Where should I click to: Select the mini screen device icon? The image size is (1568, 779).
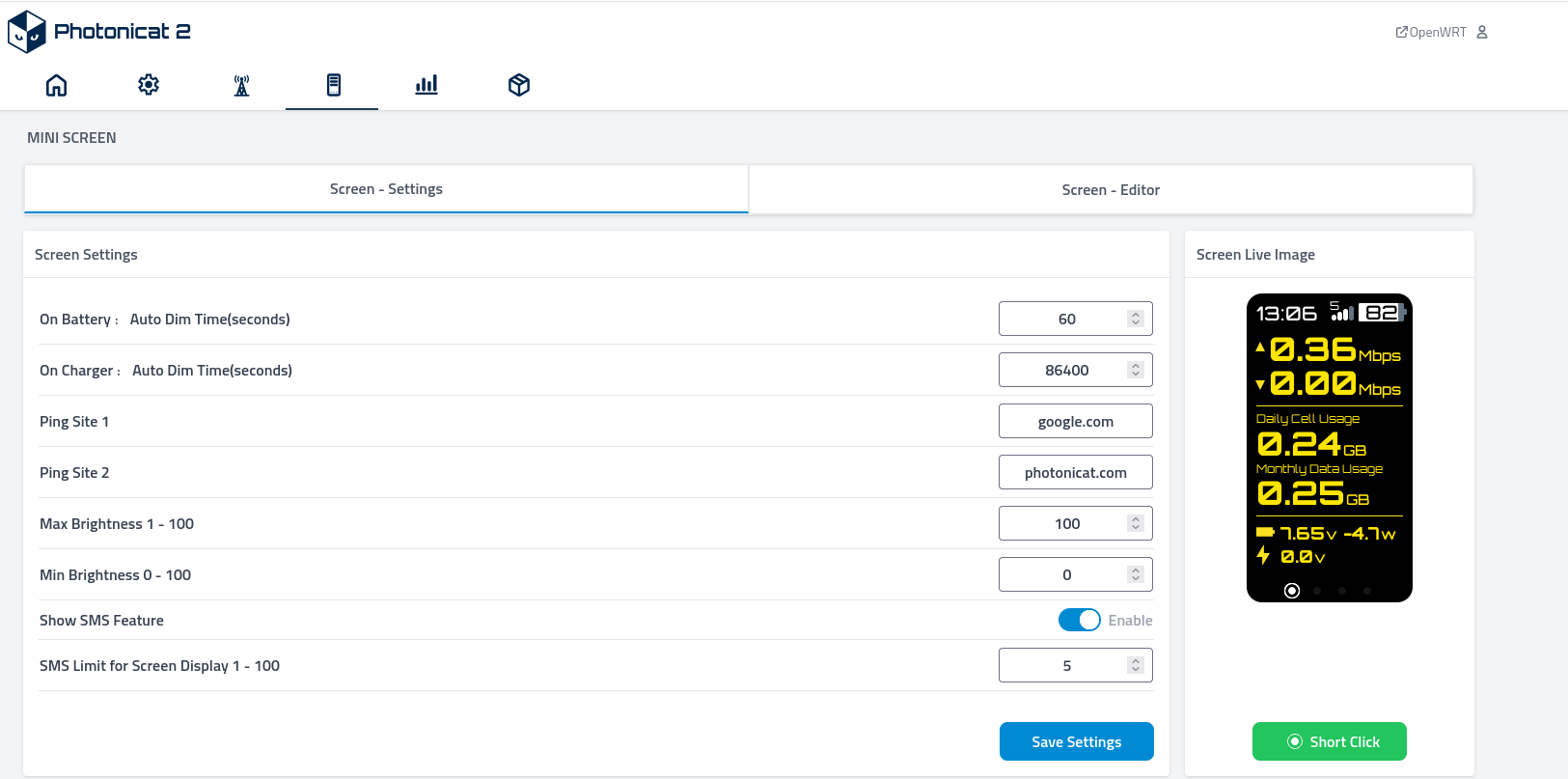[333, 85]
